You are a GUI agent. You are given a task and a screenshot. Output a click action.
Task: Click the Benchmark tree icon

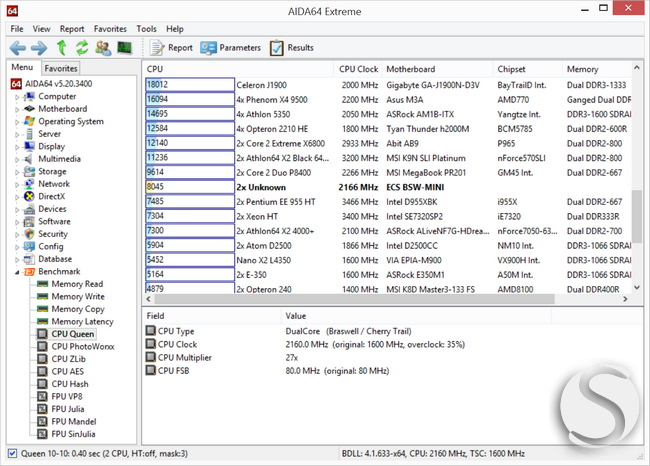point(29,272)
